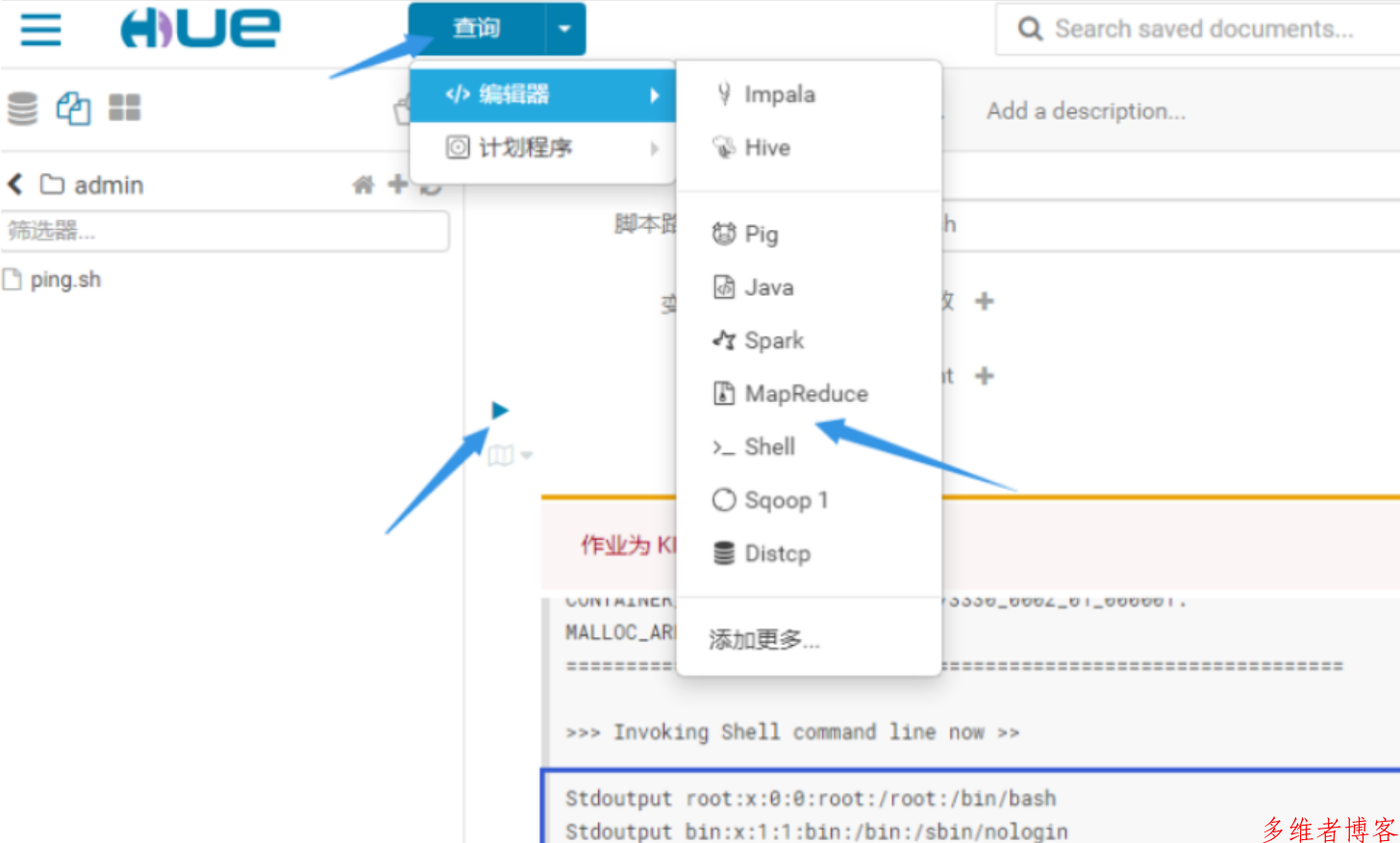1400x843 pixels.
Task: Click the plus new document icon
Action: click(397, 184)
